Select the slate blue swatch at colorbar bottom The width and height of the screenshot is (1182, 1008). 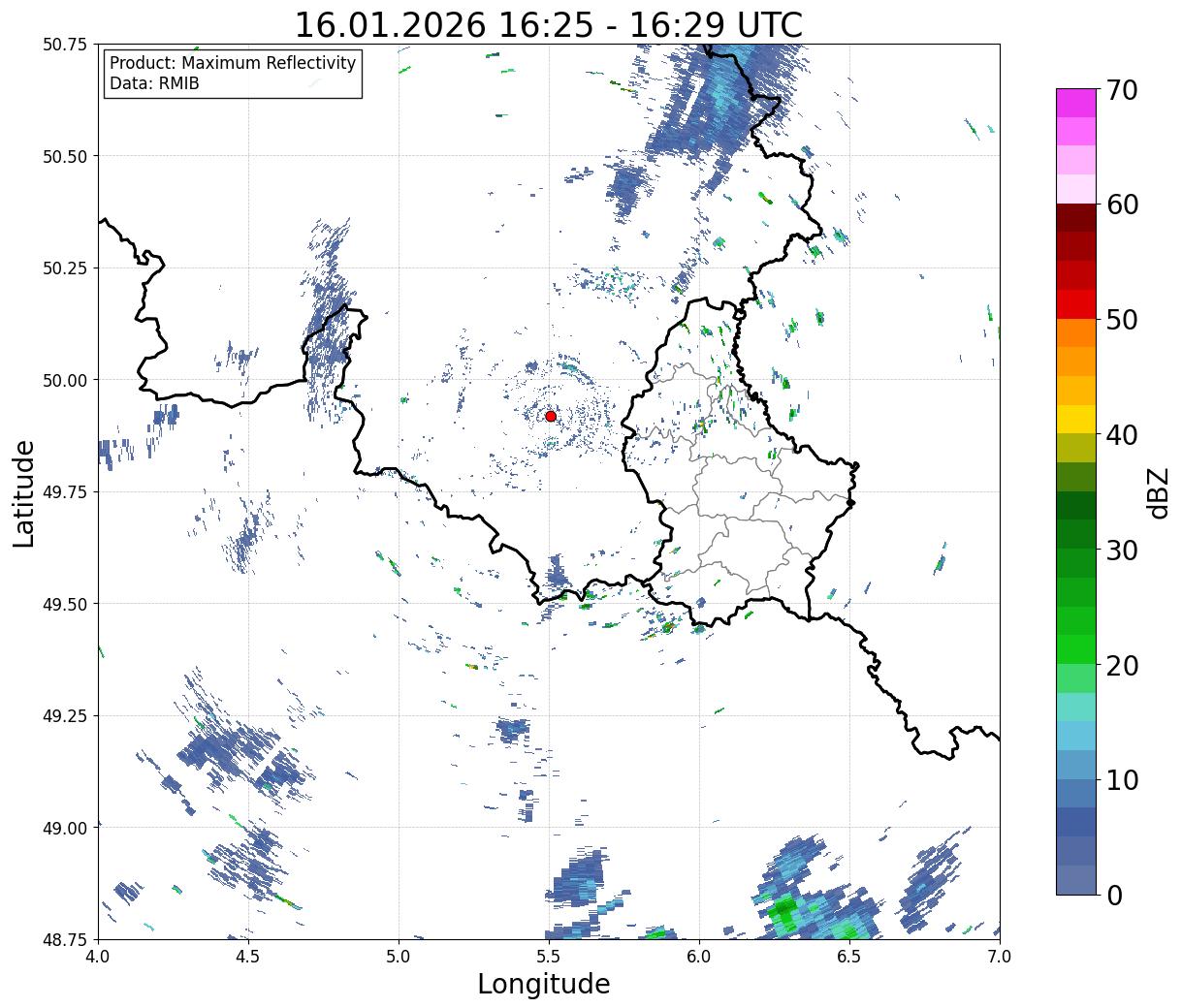(x=1076, y=880)
